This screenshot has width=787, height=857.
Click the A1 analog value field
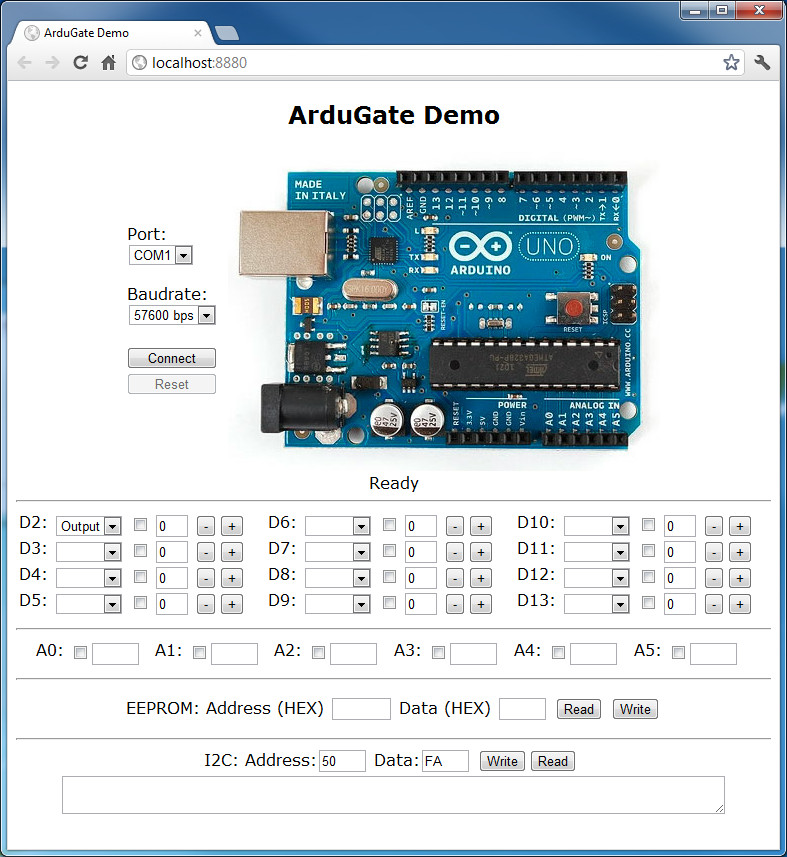(x=234, y=654)
